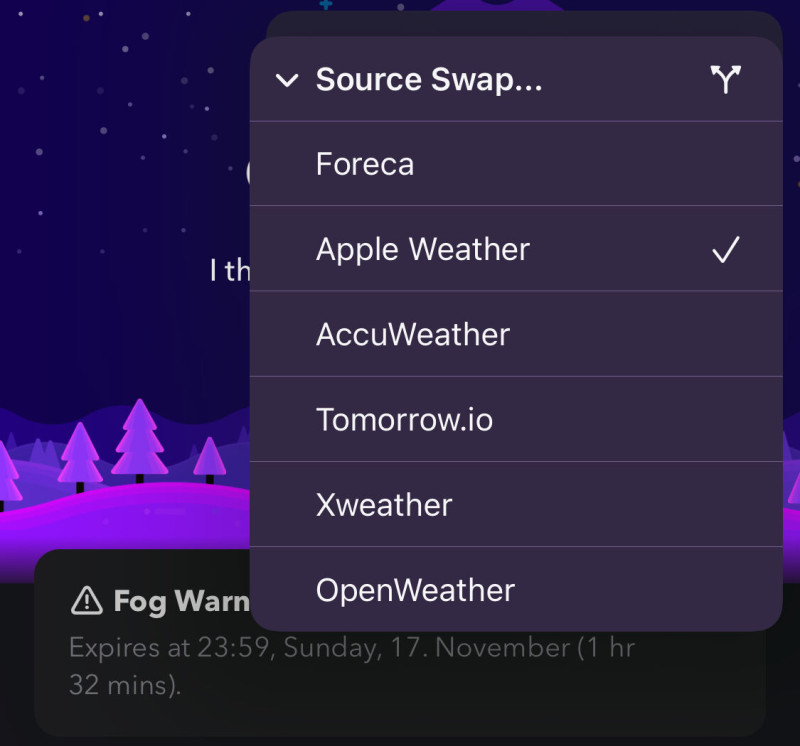Screen dimensions: 800x746
Task: Tap the tallest purple pine tree
Action: 139,440
